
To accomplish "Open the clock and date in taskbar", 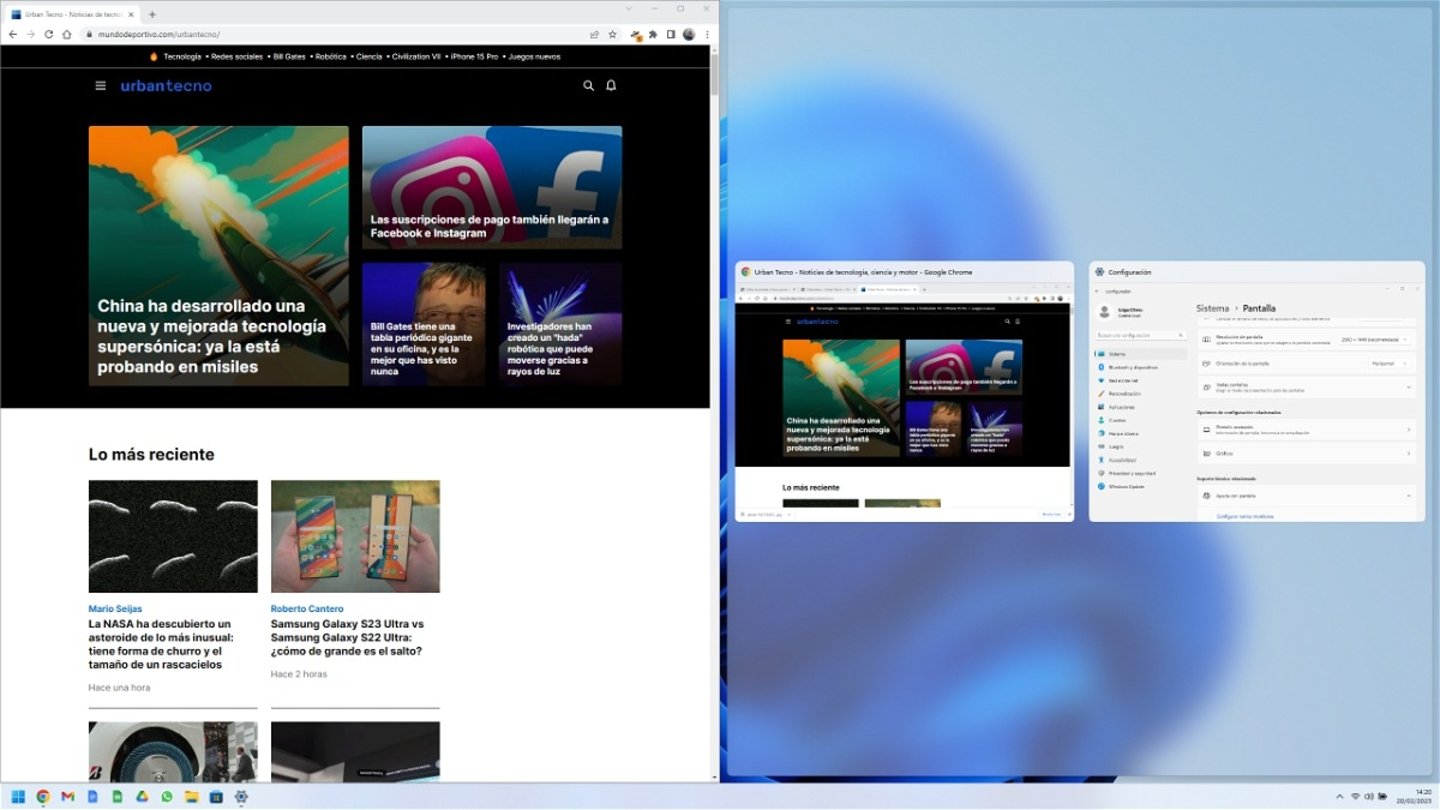I will (1414, 796).
